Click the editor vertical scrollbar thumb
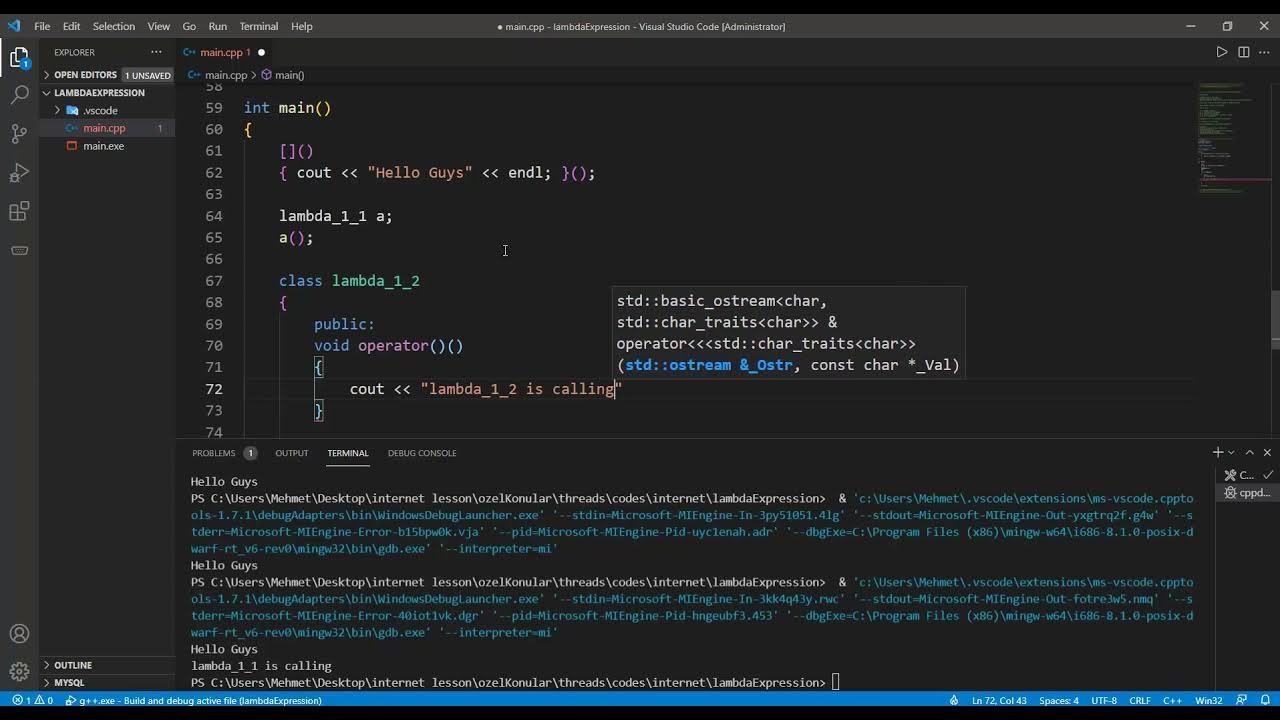The height and width of the screenshot is (720, 1280). [1275, 319]
